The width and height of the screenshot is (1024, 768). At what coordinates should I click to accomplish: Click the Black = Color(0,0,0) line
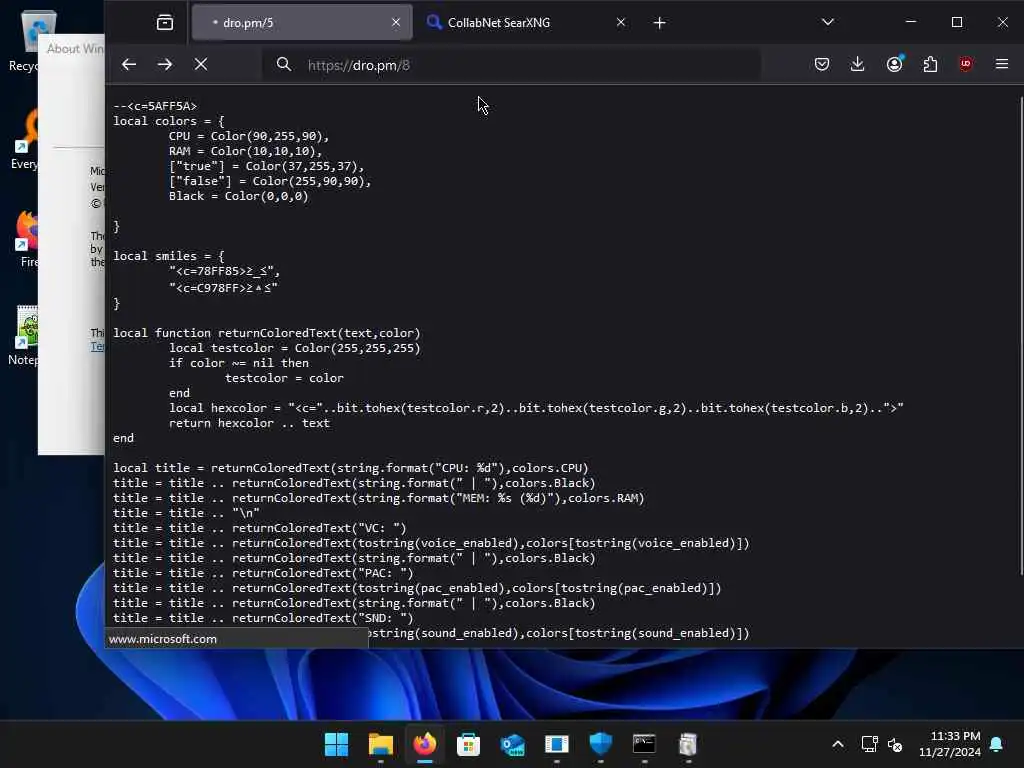pos(238,196)
